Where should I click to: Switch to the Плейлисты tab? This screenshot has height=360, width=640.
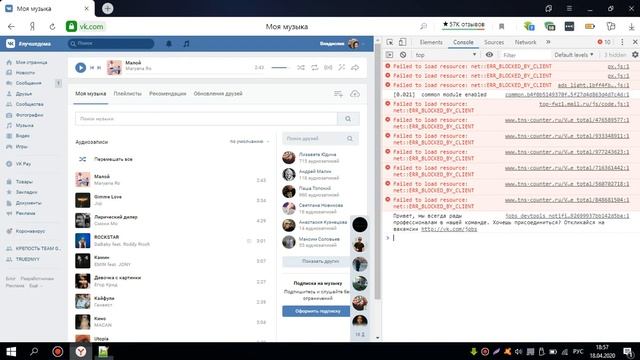pyautogui.click(x=127, y=93)
